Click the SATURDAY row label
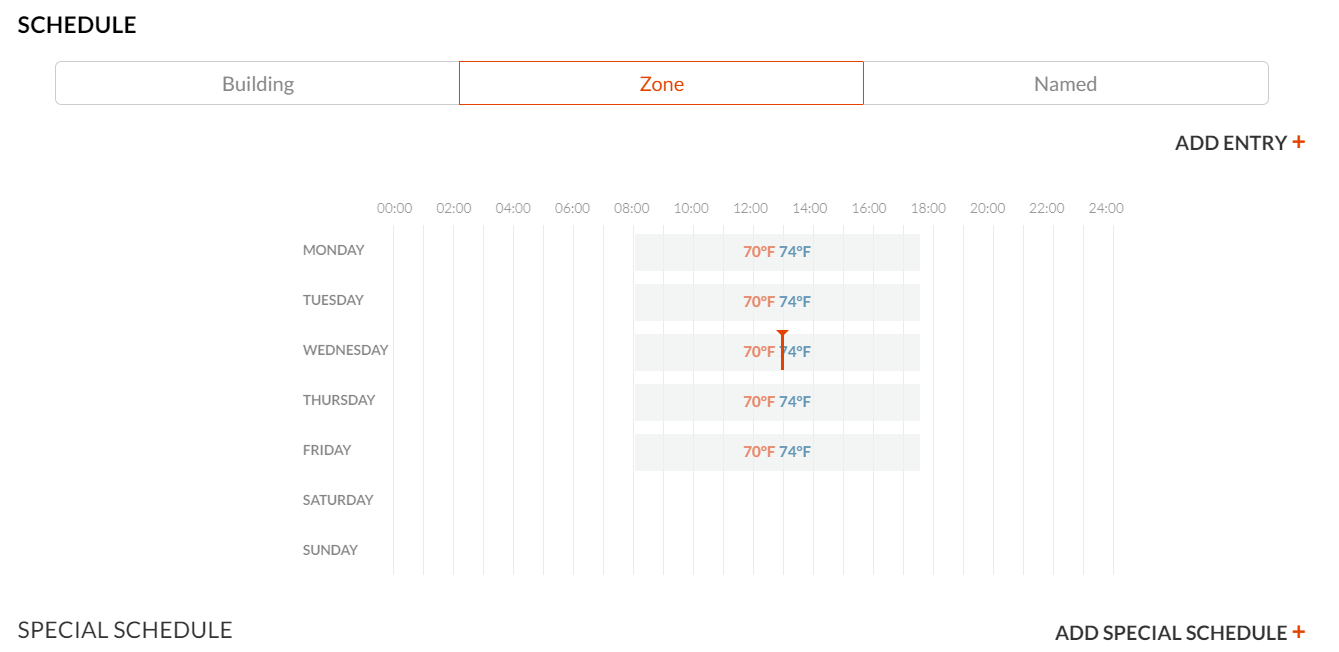 click(337, 500)
